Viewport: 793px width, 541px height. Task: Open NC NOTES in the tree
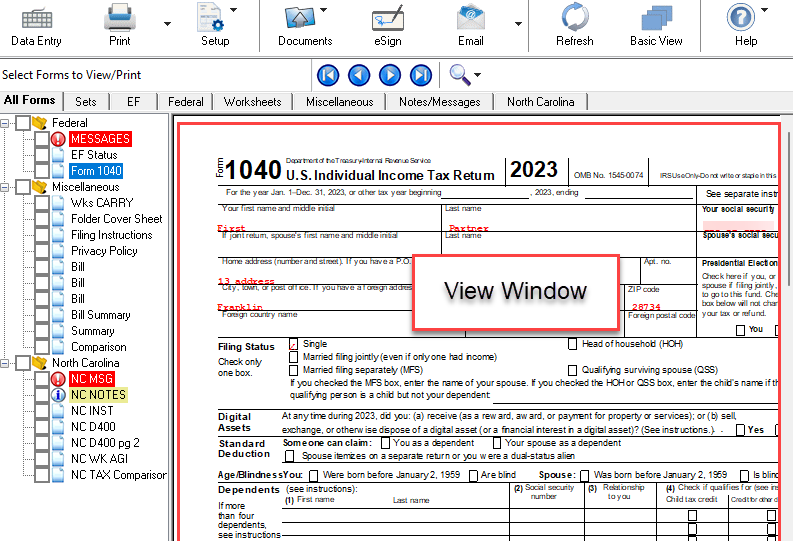point(98,395)
